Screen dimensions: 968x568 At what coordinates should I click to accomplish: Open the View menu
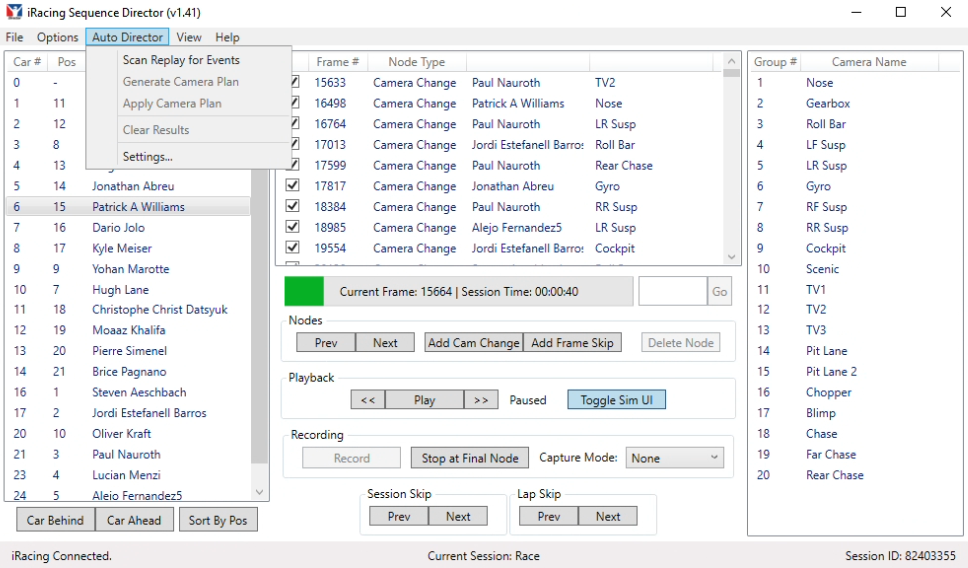[188, 37]
